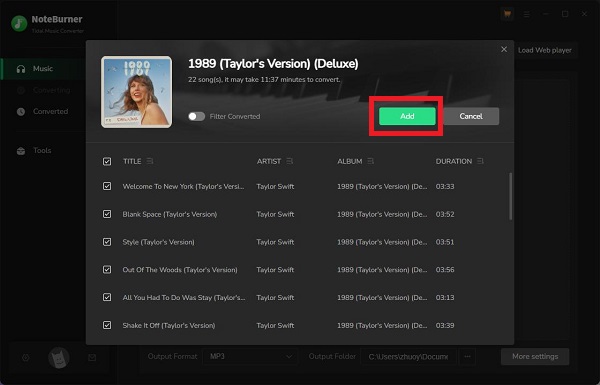The image size is (600, 385).
Task: Click the Music headphones icon
Action: (x=21, y=69)
